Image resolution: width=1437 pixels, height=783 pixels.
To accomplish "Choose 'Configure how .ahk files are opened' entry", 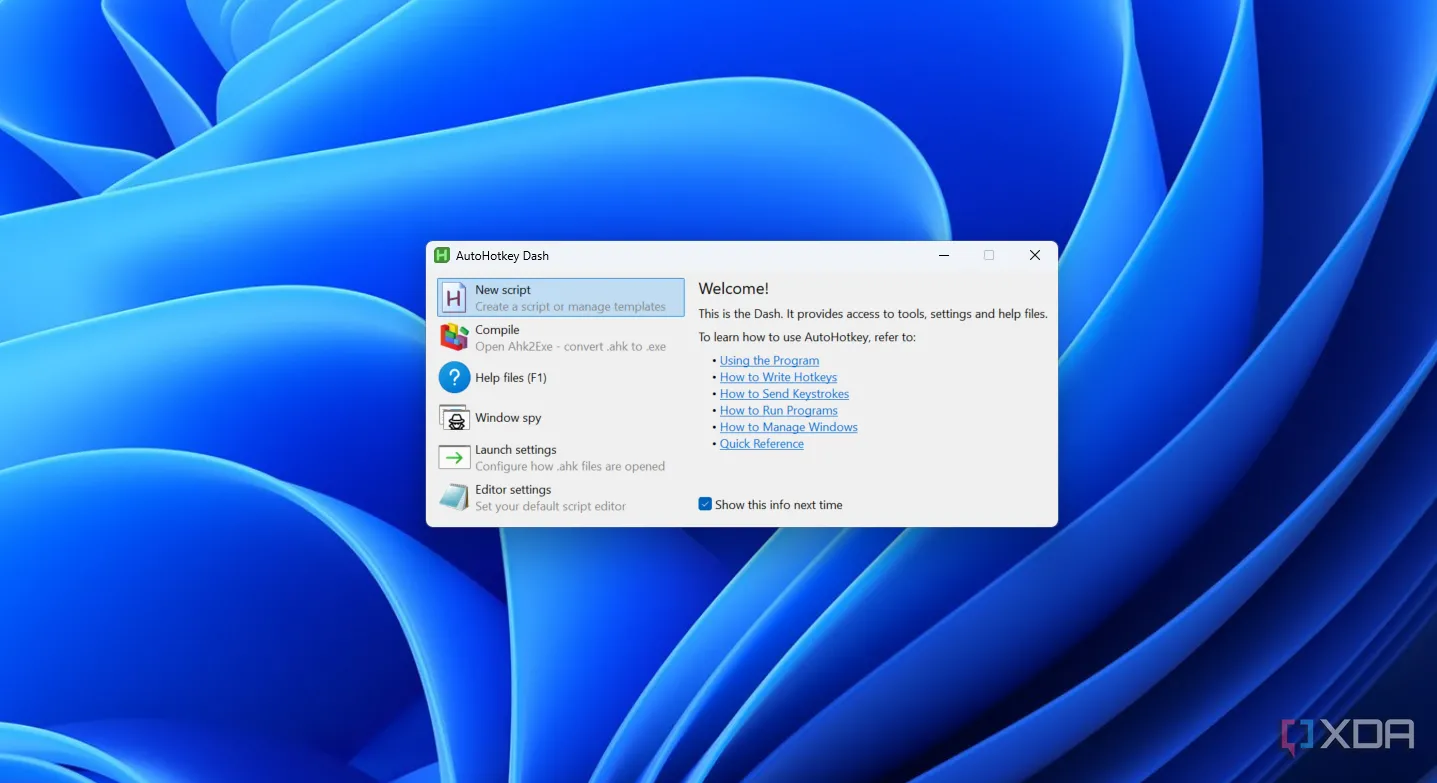I will (569, 466).
